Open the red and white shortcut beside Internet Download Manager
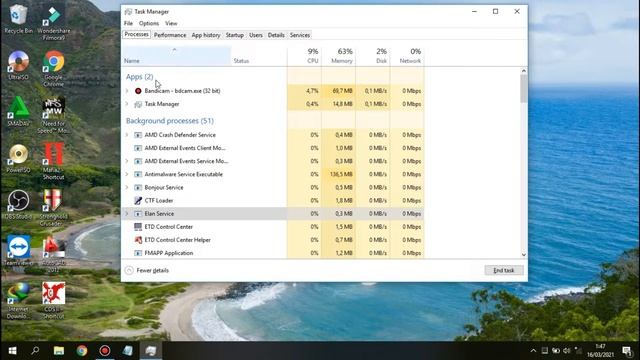Screen dimensions: 640x360 53,301
